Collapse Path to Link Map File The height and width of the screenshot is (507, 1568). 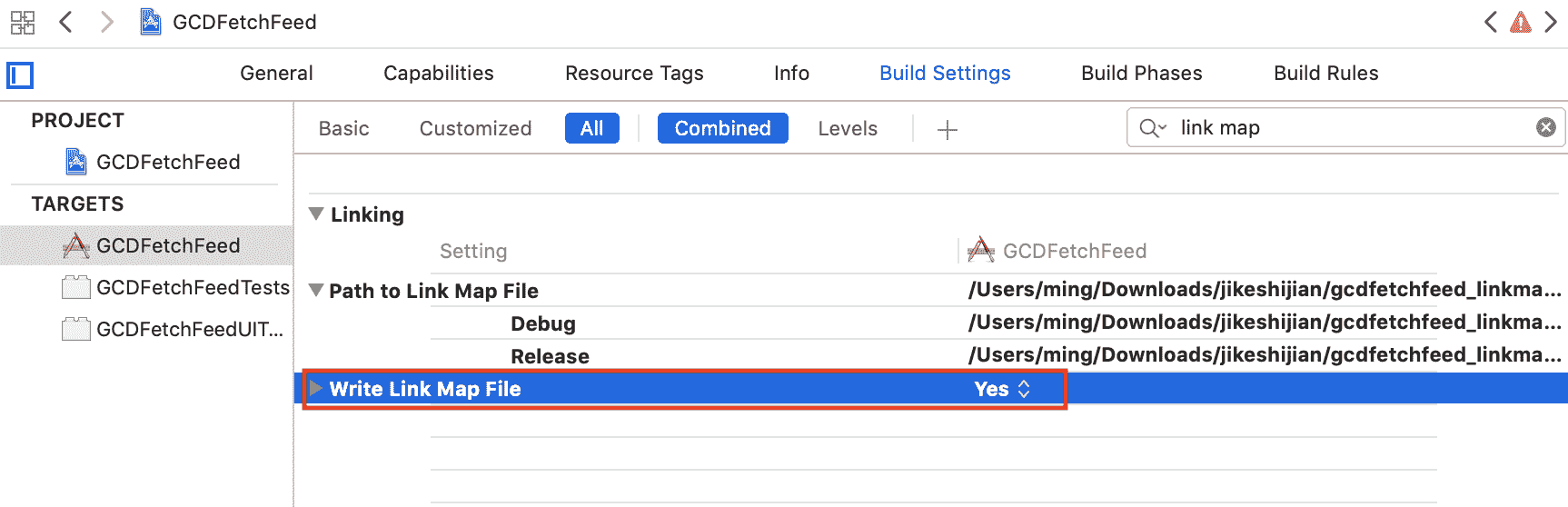[316, 291]
